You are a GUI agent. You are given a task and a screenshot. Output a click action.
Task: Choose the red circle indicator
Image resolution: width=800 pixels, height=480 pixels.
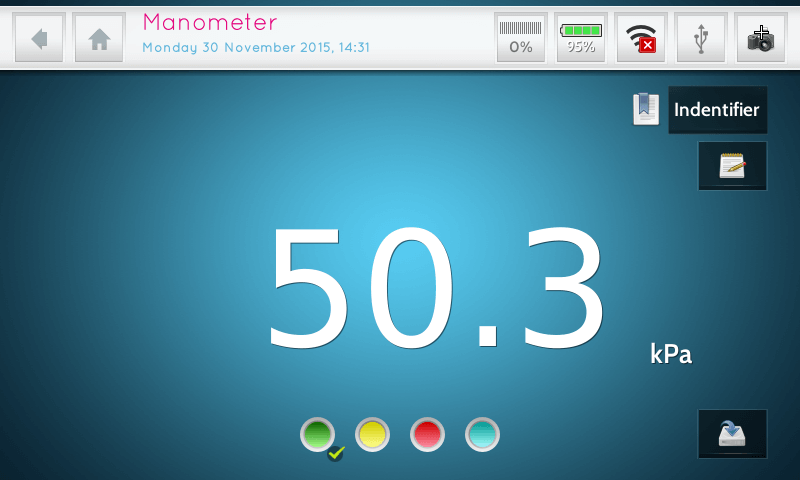[x=427, y=435]
